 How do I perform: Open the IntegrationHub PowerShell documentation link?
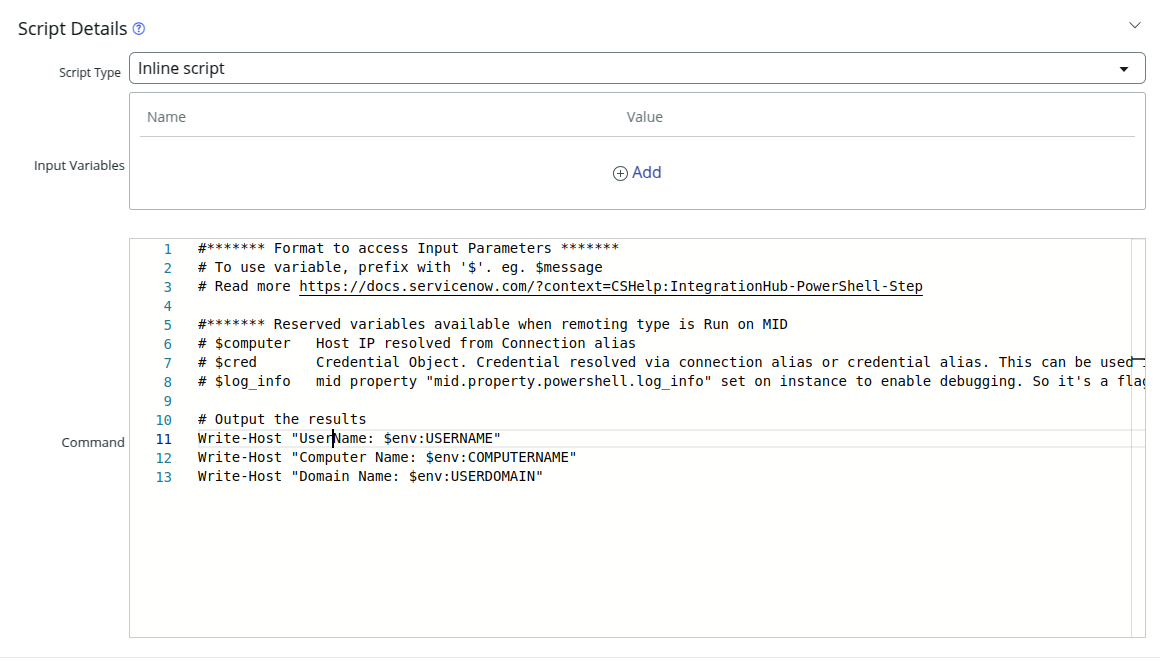(x=610, y=286)
